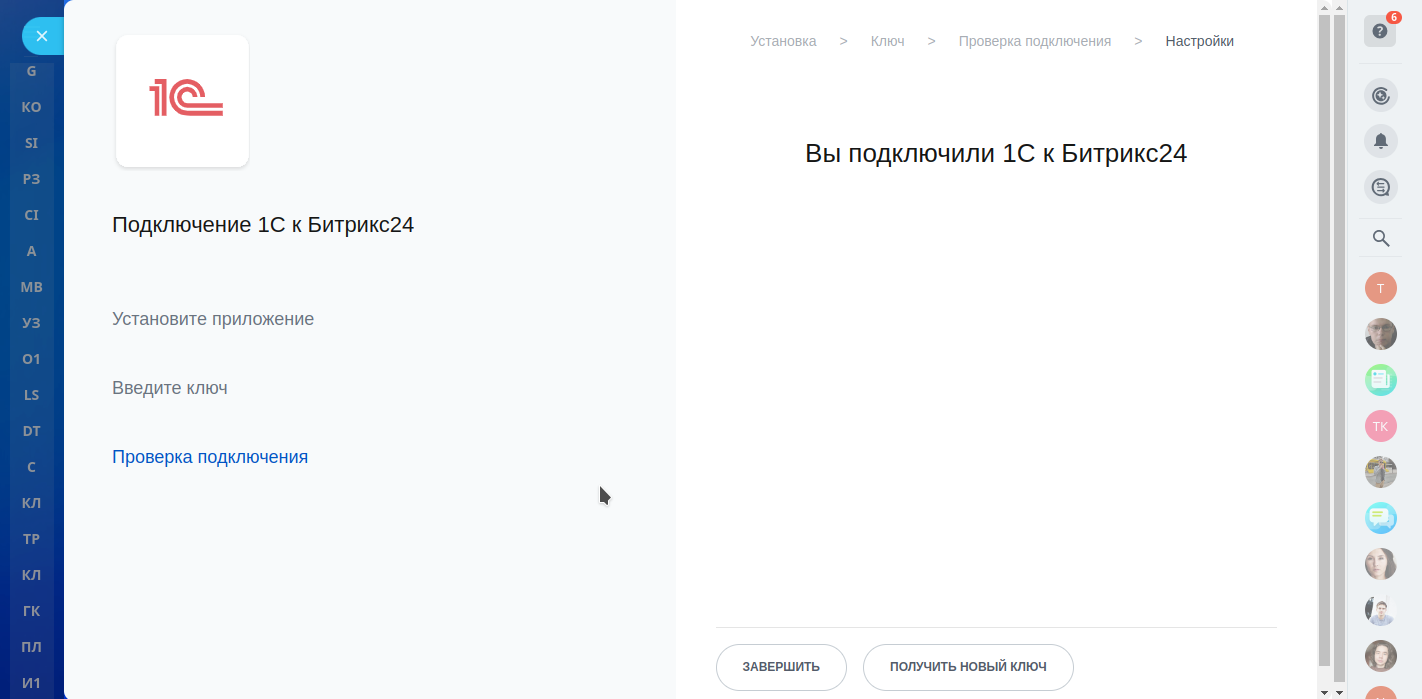The height and width of the screenshot is (699, 1422).
Task: Open the MB item in left menu
Action: [31, 287]
